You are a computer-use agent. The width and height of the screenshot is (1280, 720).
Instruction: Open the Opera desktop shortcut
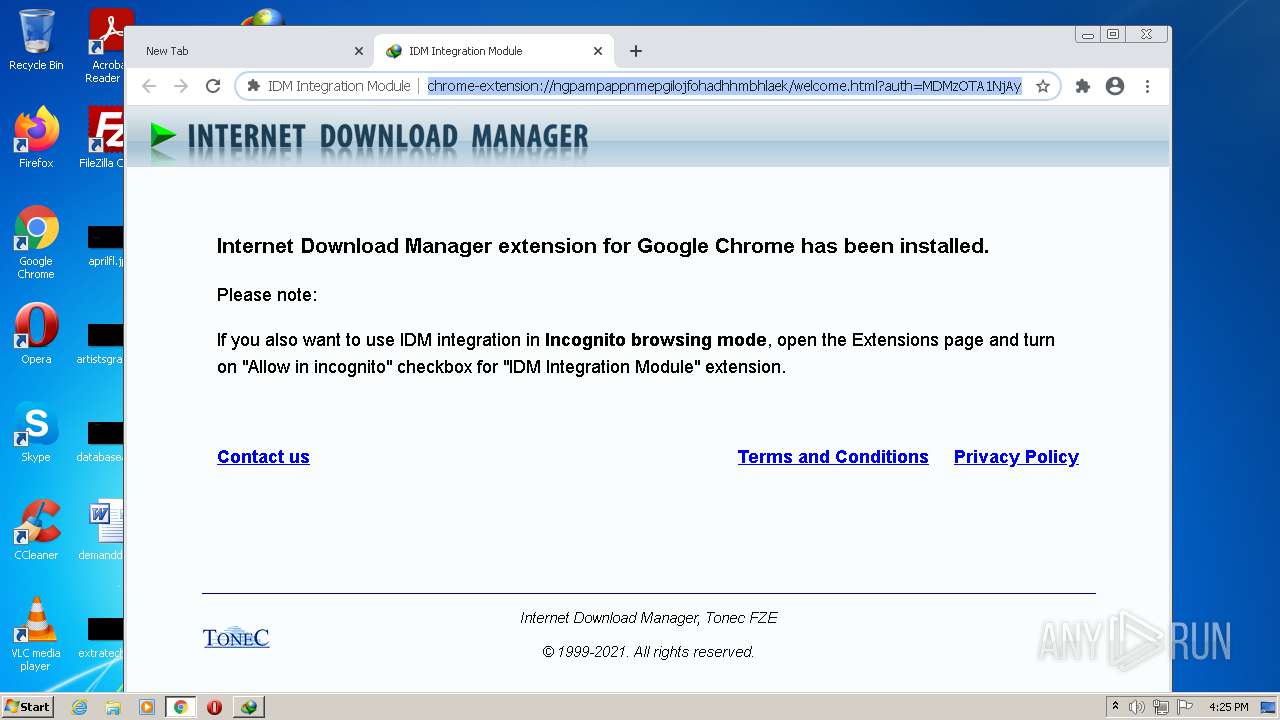[36, 333]
